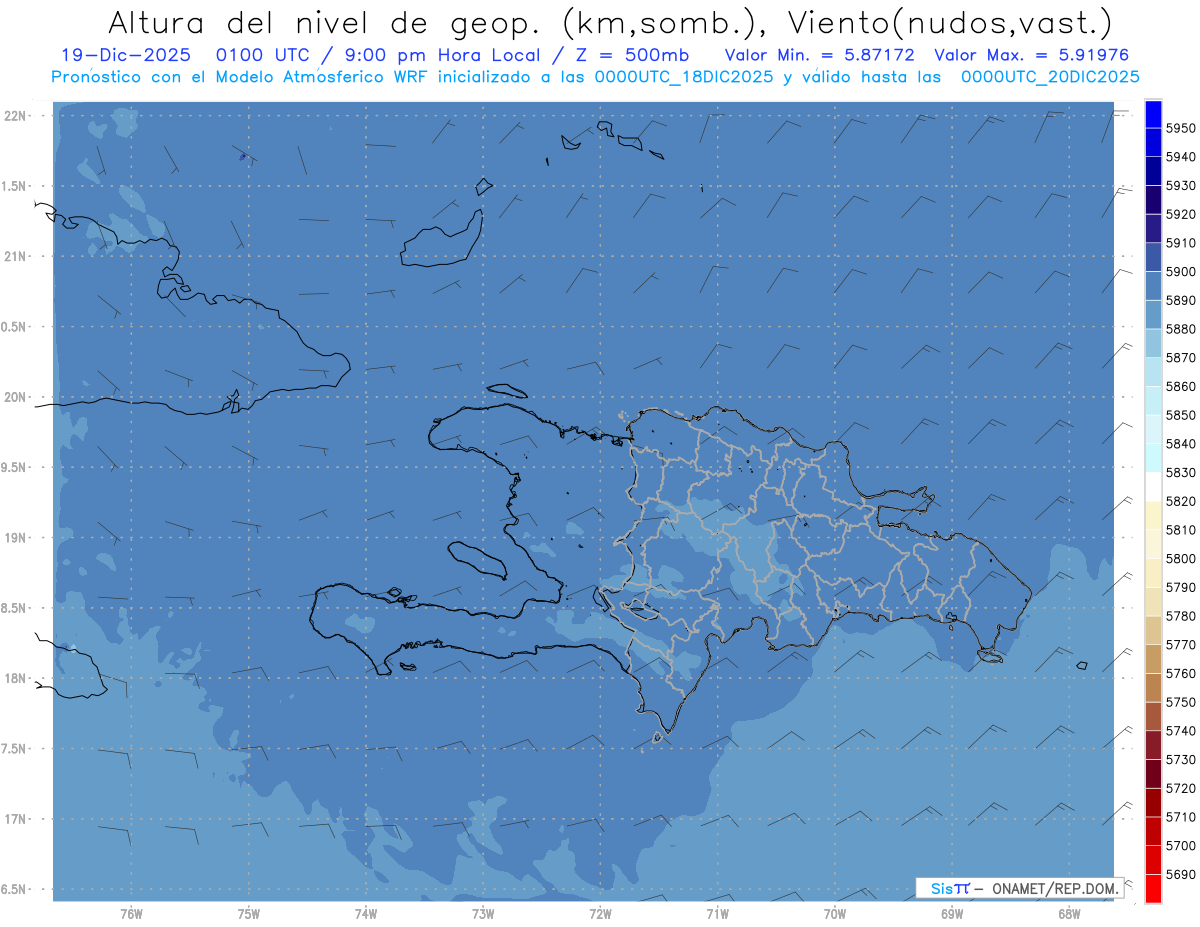This screenshot has height=927, width=1200.
Task: Click the '70W' longitude axis label
Action: click(x=834, y=913)
